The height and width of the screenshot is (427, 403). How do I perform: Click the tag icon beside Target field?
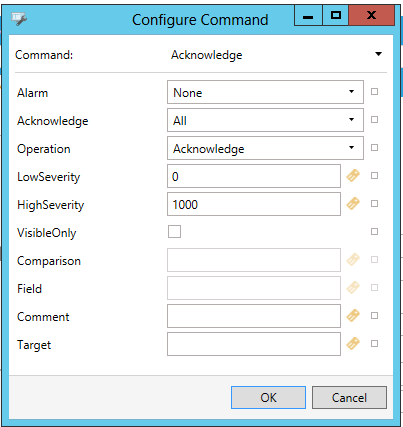coord(353,344)
